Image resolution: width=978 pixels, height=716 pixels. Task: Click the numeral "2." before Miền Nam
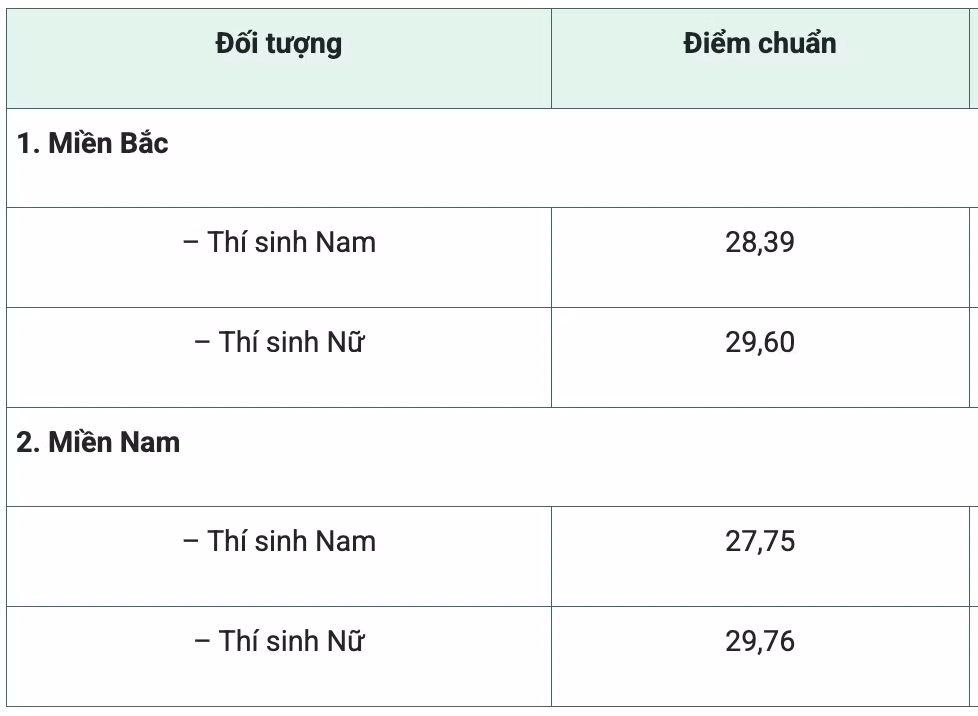tap(29, 442)
